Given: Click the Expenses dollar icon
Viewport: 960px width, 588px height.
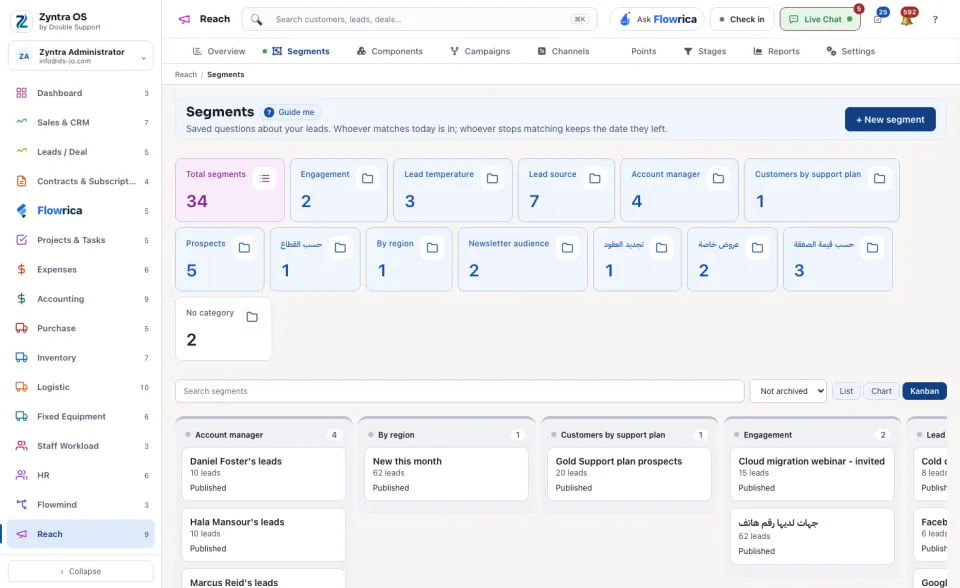Looking at the screenshot, I should point(21,270).
